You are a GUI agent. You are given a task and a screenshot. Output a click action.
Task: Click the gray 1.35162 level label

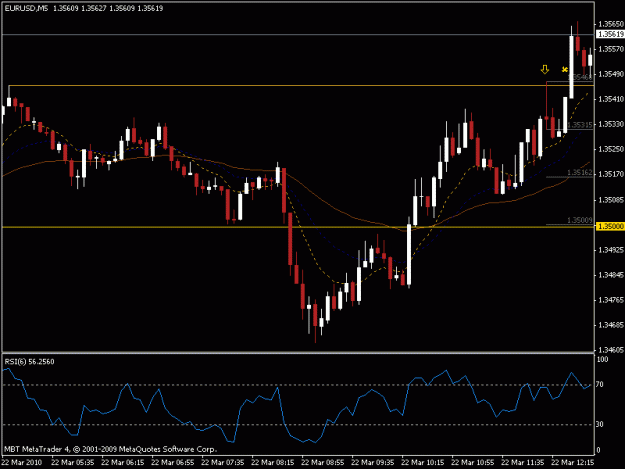pyautogui.click(x=580, y=173)
